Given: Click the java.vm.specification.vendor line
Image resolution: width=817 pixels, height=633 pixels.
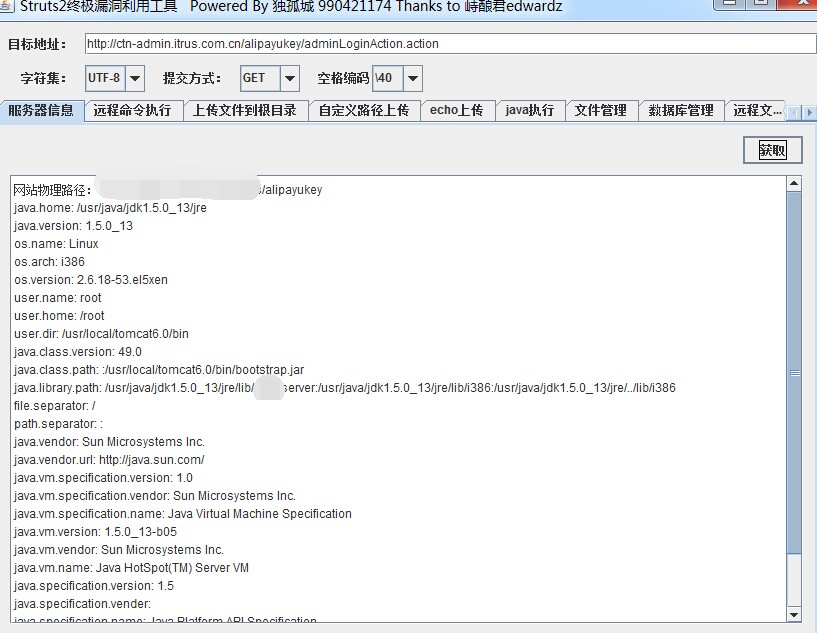Looking at the screenshot, I should coord(155,495).
